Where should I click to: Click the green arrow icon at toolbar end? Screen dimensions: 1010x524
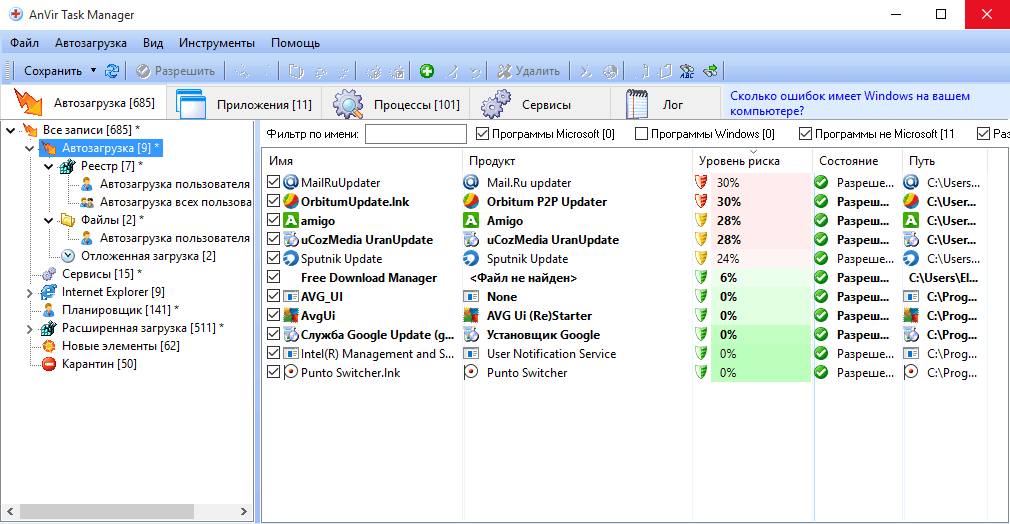pyautogui.click(x=710, y=71)
